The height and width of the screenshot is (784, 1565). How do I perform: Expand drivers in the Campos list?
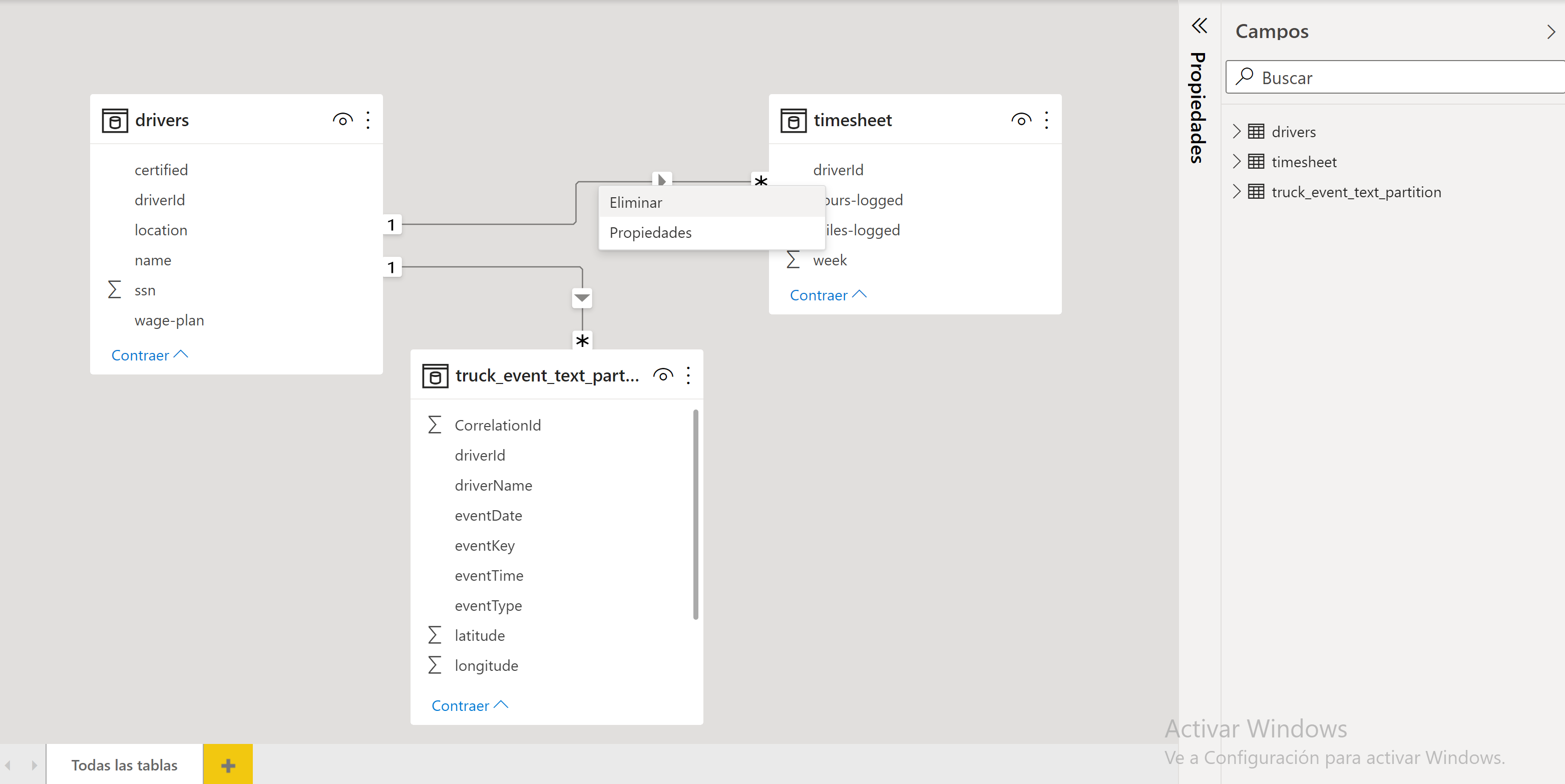point(1236,131)
